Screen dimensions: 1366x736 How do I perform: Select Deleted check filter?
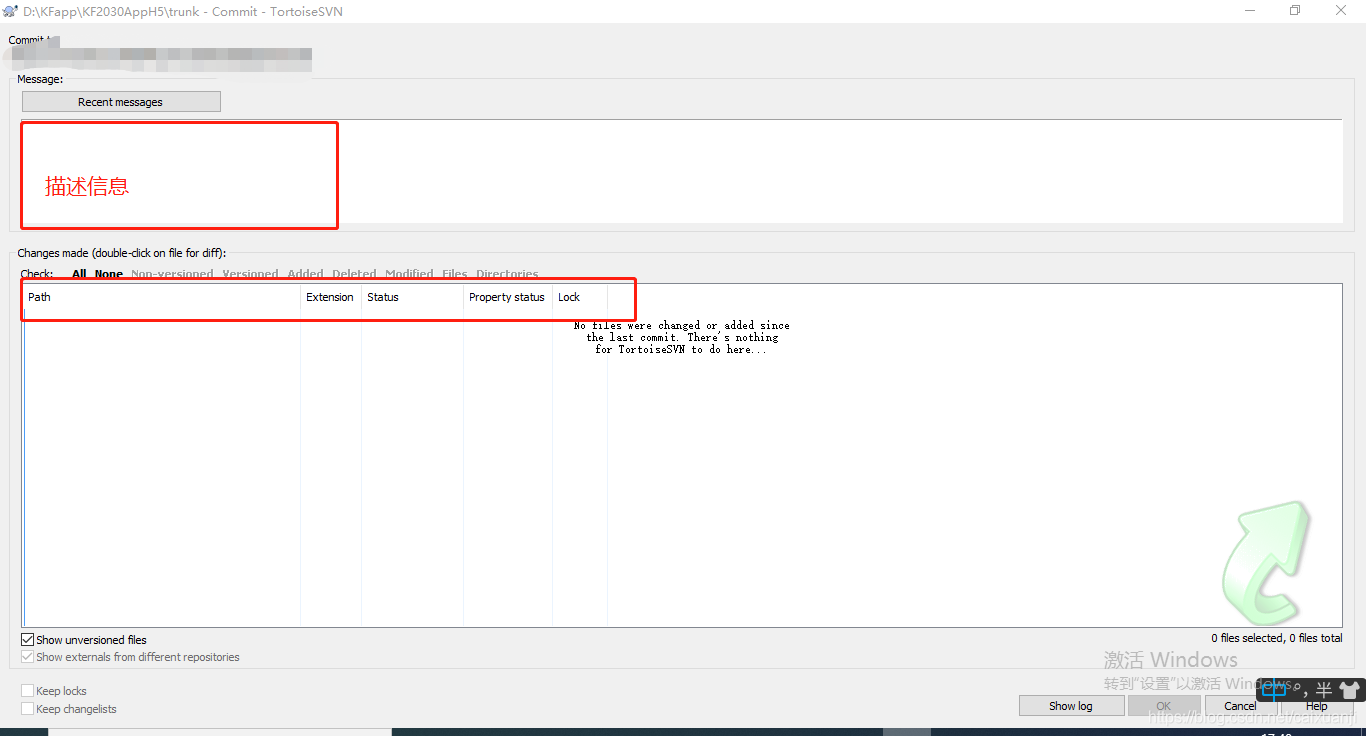tap(354, 274)
